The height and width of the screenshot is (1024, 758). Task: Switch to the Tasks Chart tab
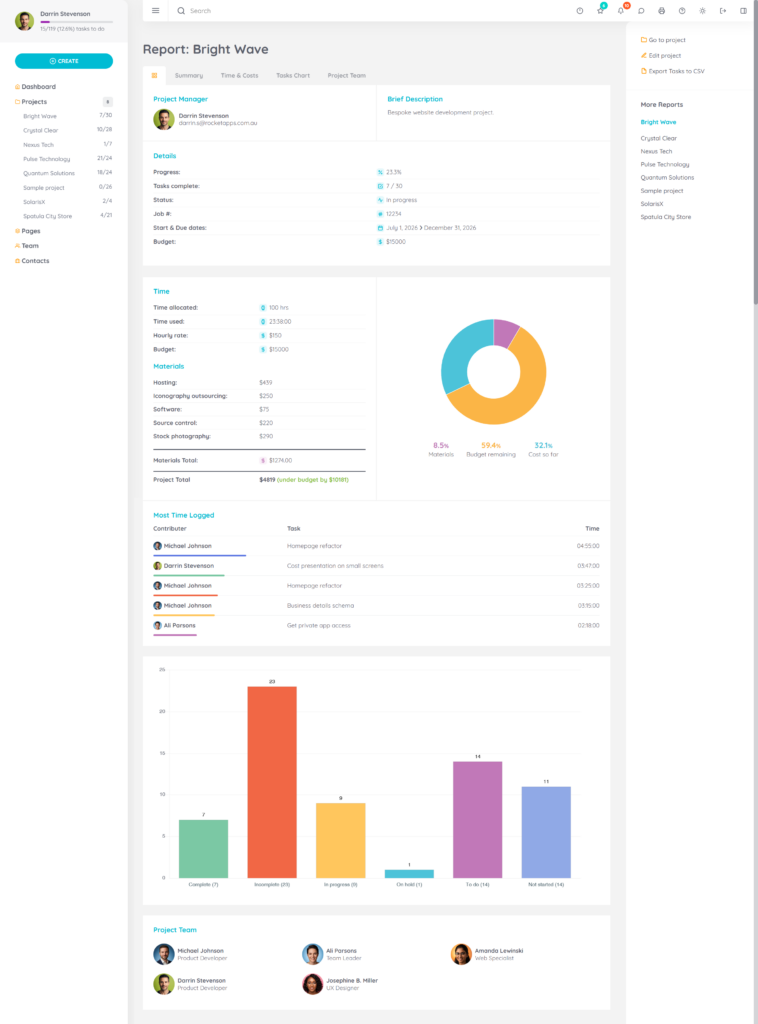pos(293,76)
